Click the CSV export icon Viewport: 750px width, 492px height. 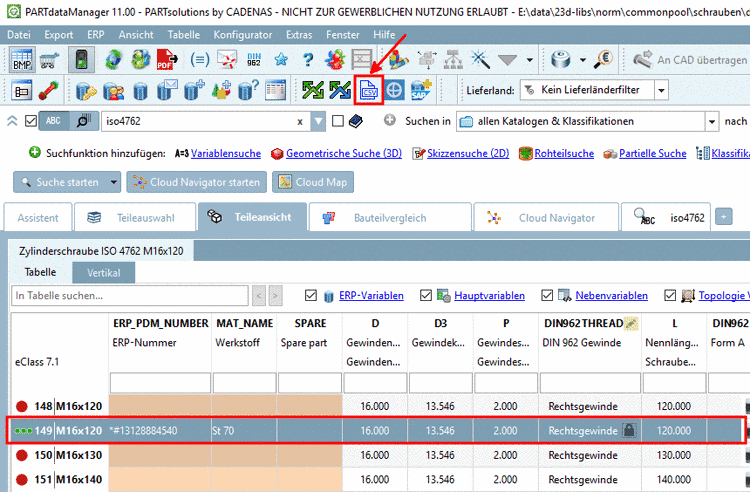(x=369, y=90)
